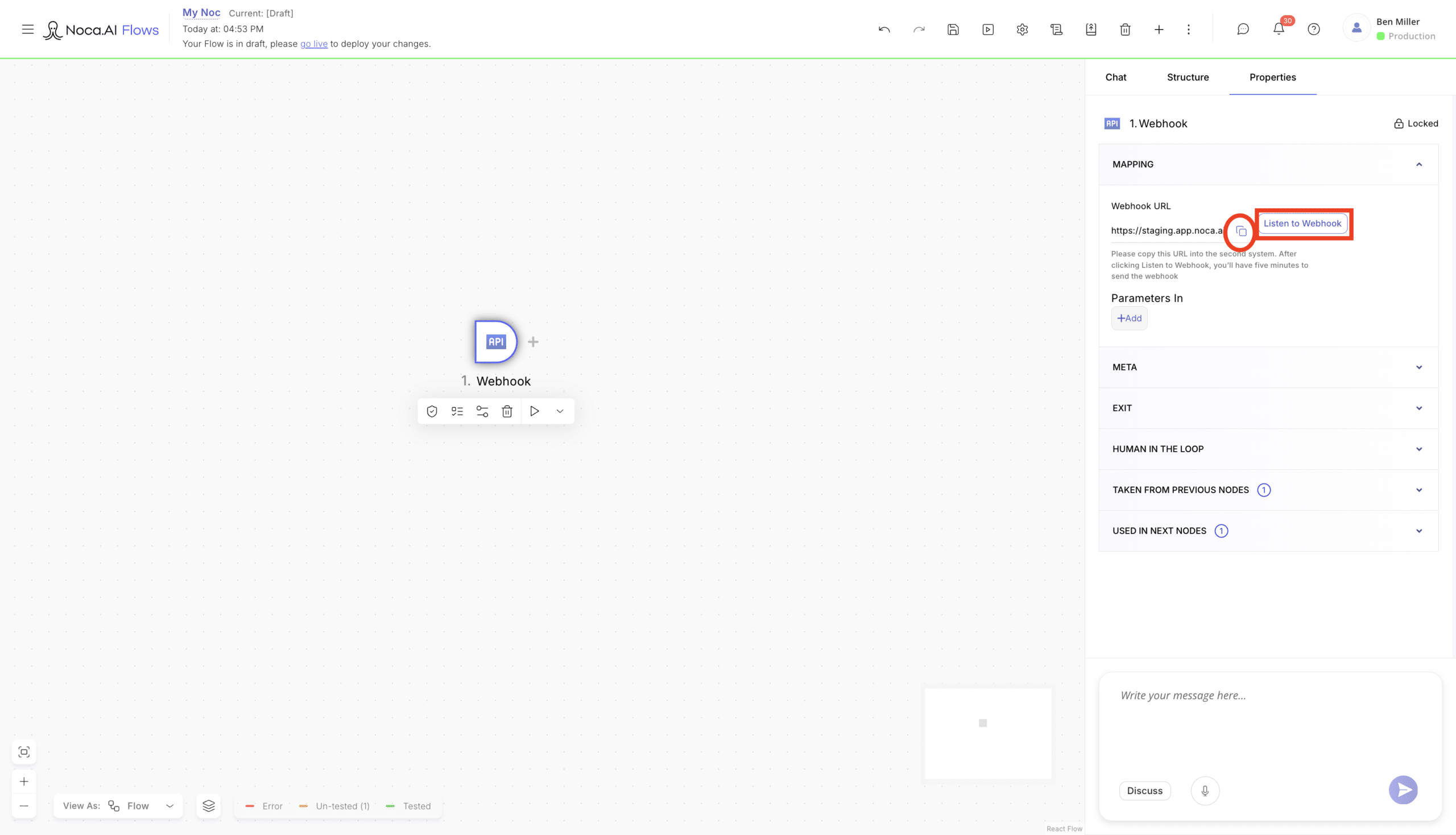
Task: Add next node with plus beside Webhook
Action: [533, 342]
